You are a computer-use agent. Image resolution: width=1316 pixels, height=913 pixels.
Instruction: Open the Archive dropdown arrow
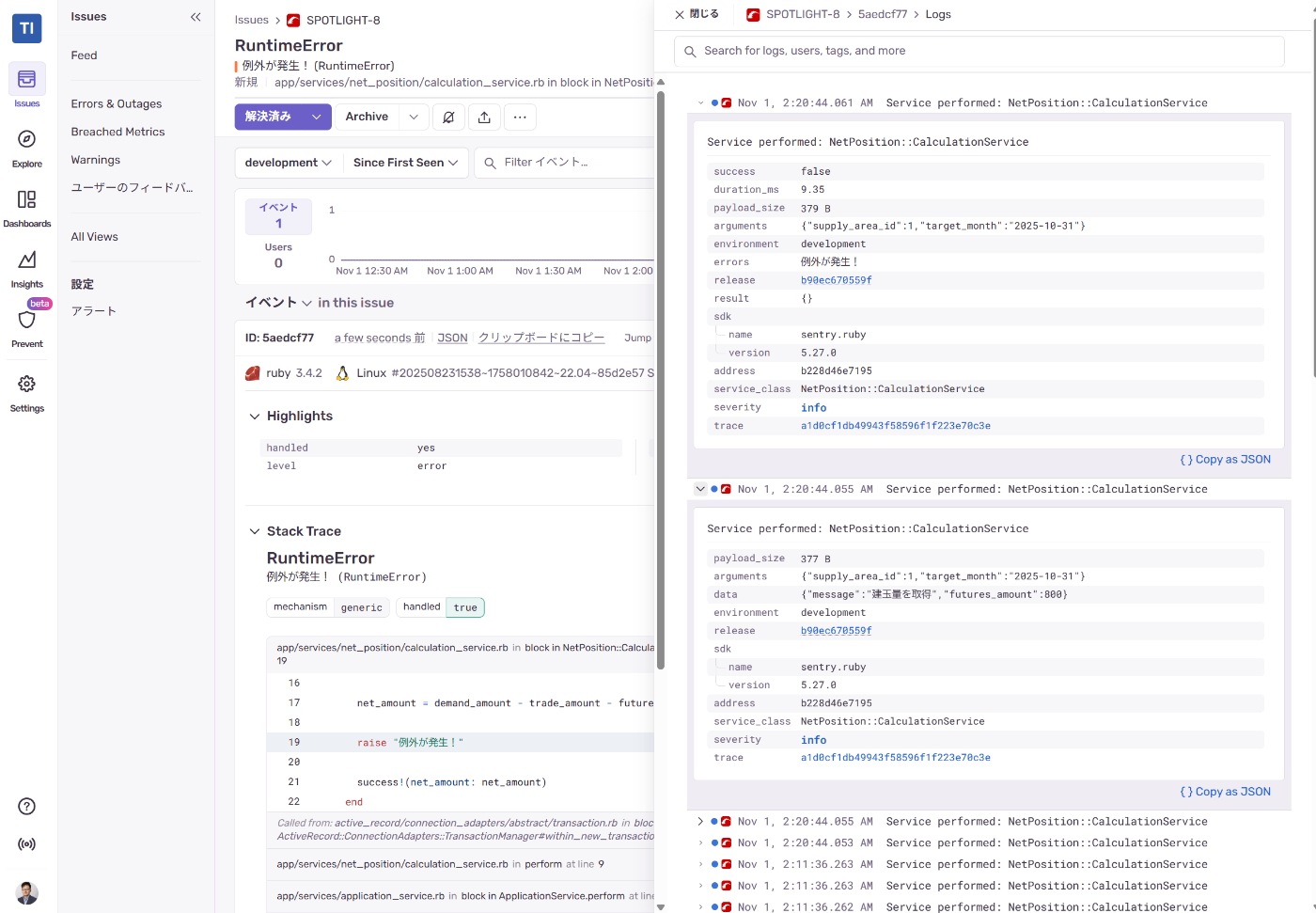[x=414, y=118]
